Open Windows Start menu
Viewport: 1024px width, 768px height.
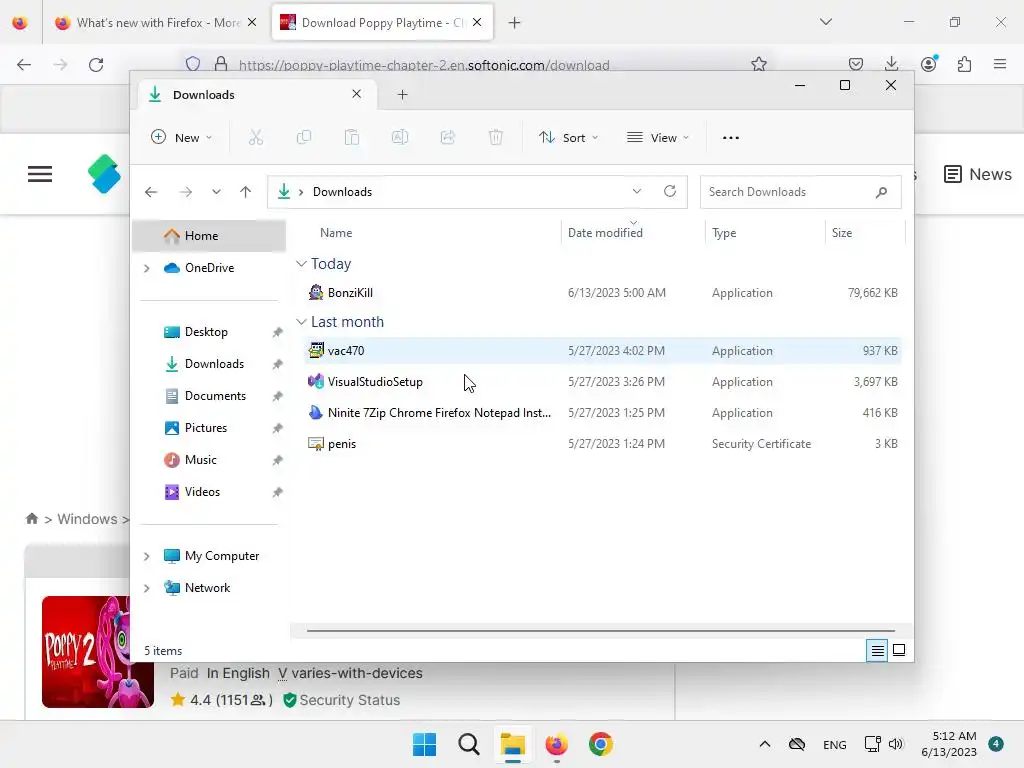[424, 744]
